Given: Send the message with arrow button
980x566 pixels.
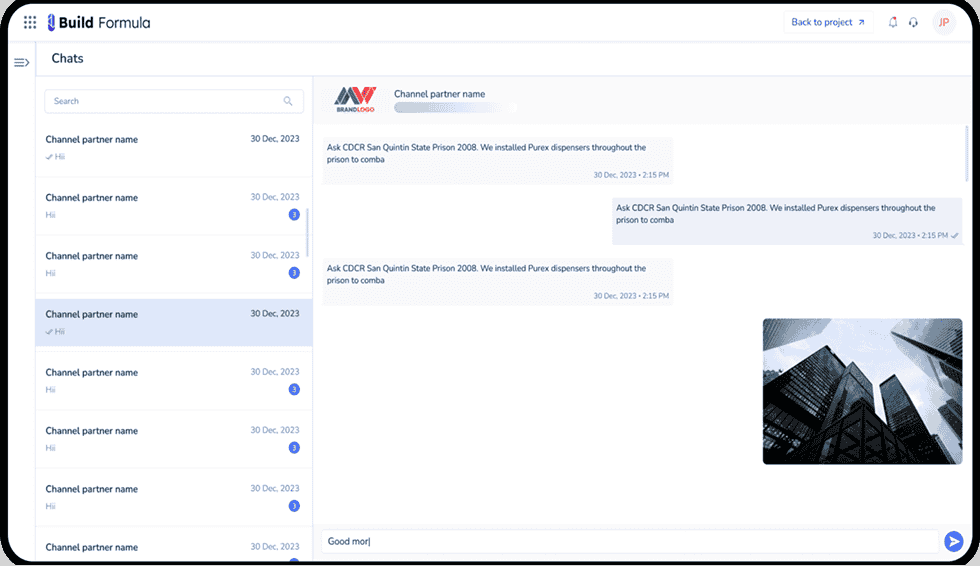Looking at the screenshot, I should coord(953,541).
